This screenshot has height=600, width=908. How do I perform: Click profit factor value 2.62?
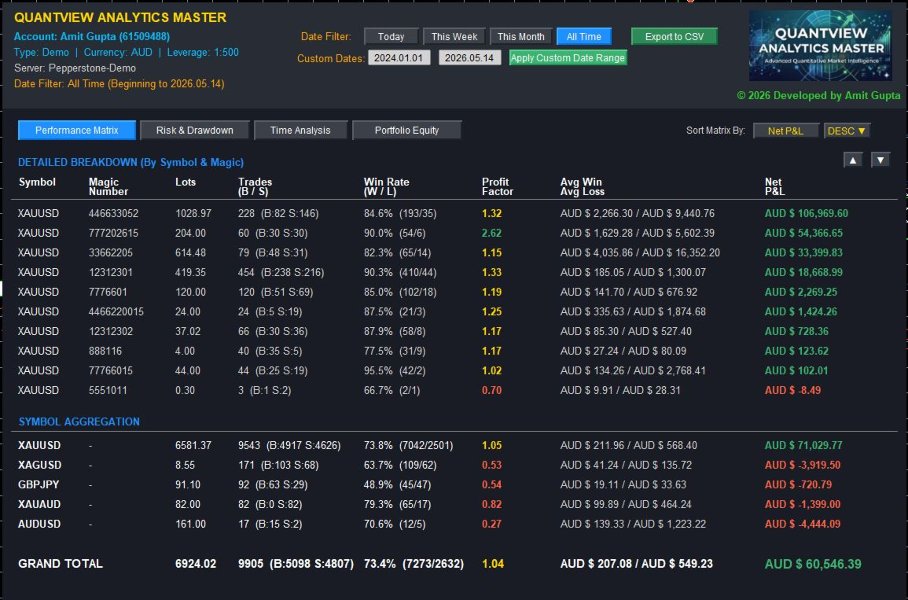pos(492,233)
